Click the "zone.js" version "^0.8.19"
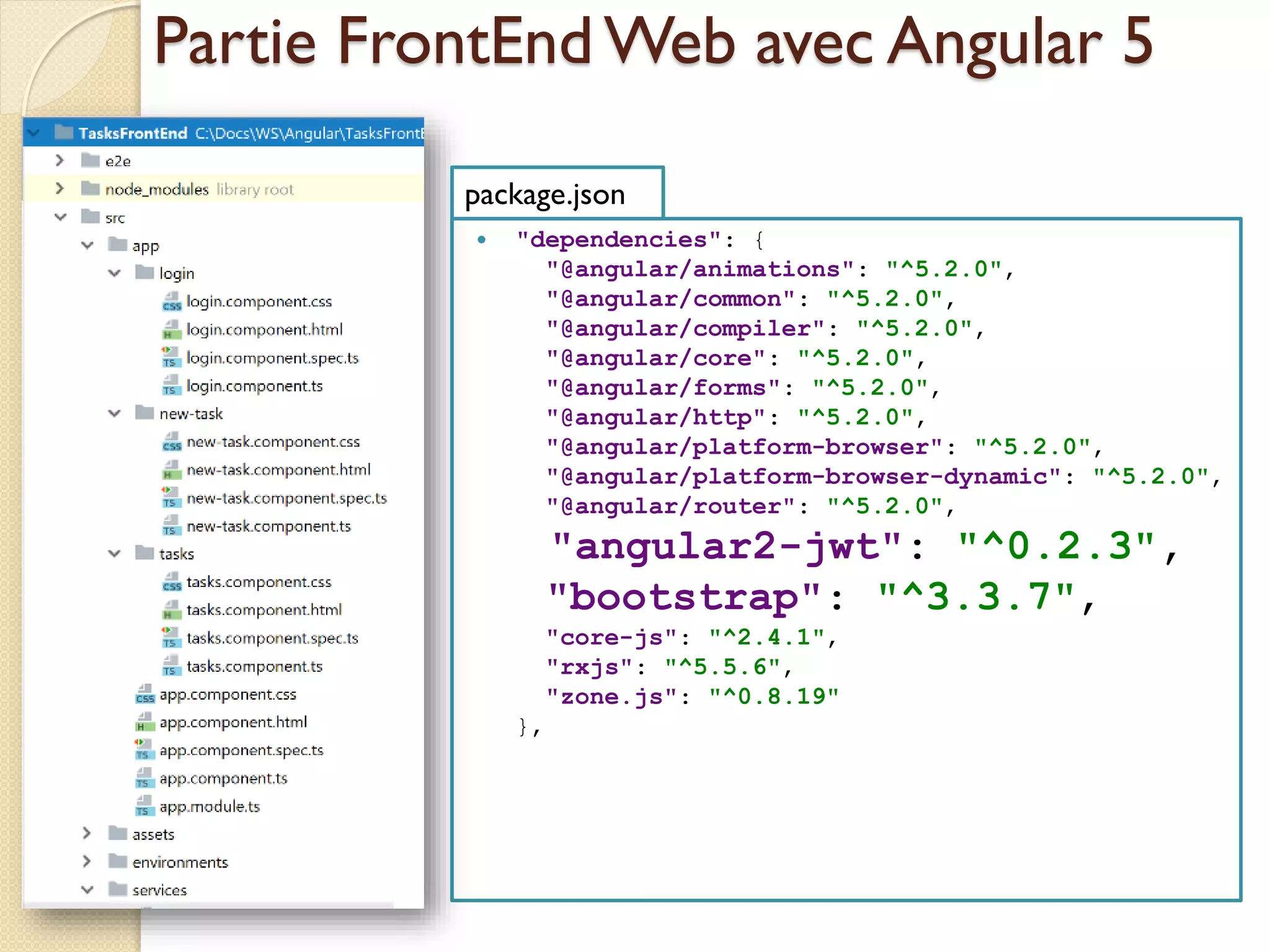The height and width of the screenshot is (952, 1270). (775, 697)
